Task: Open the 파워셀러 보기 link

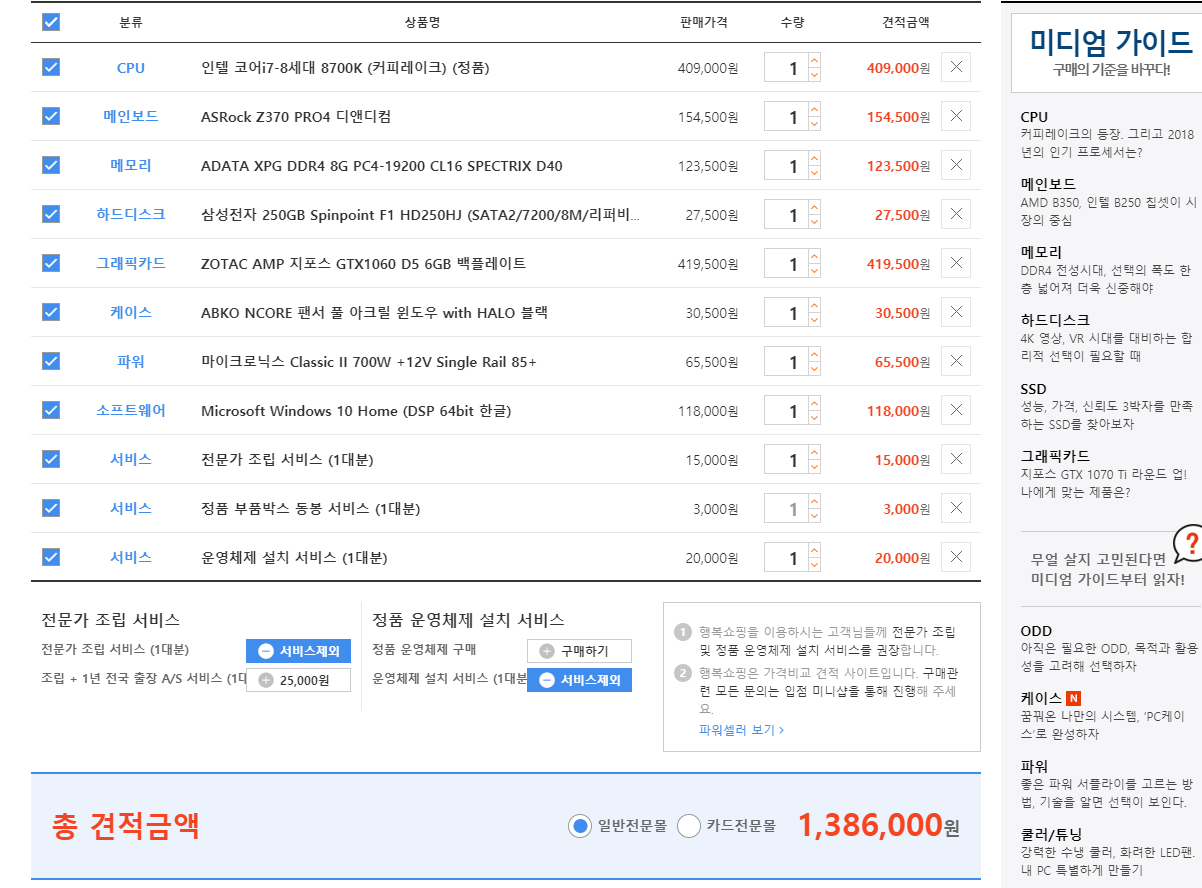Action: (x=740, y=730)
